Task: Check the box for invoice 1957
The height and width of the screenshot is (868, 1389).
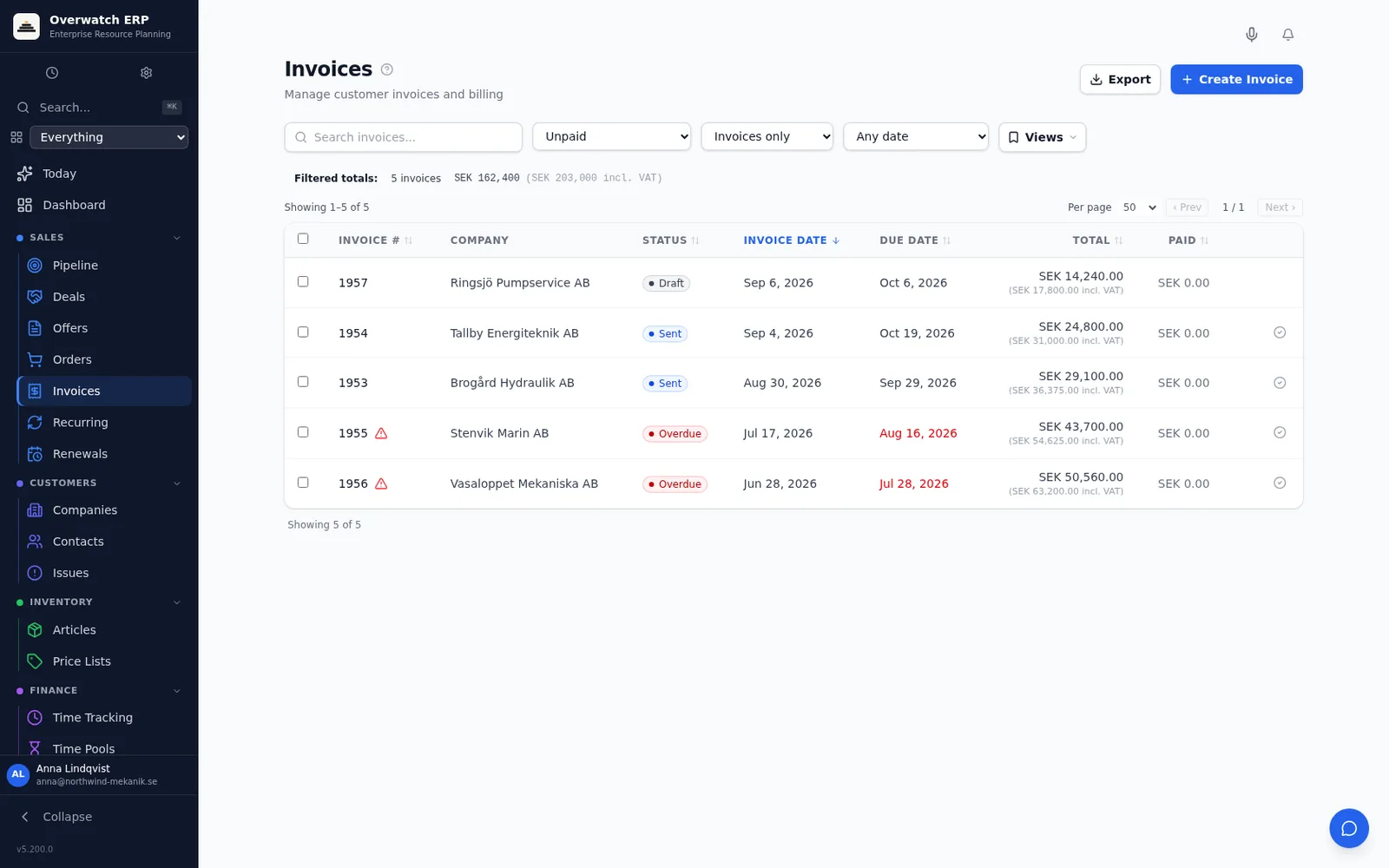Action: coord(303,281)
